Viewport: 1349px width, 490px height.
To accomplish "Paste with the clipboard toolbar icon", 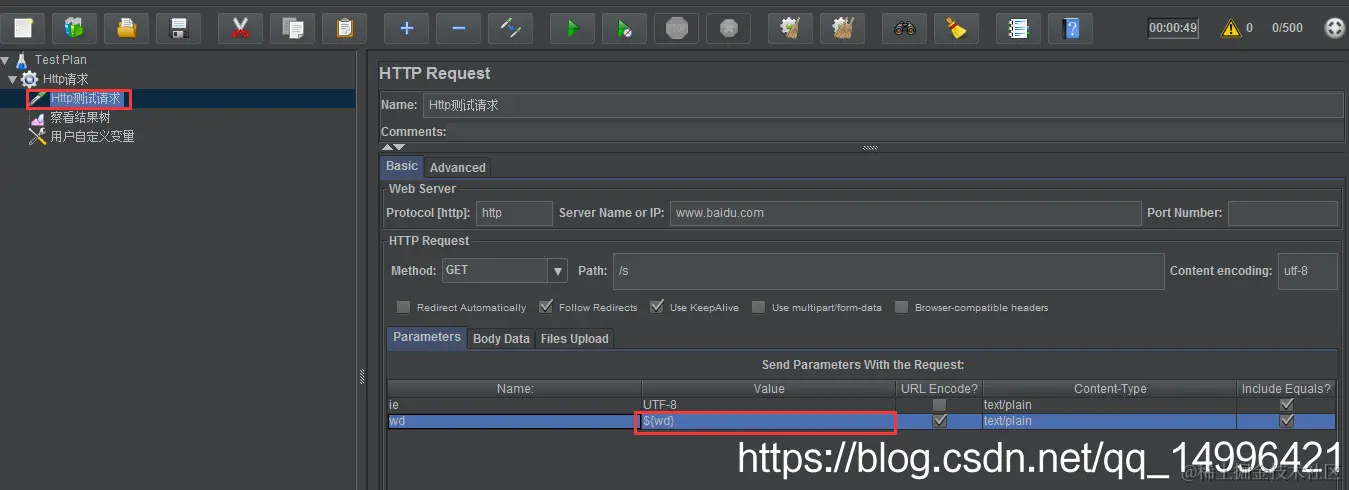I will [x=344, y=28].
